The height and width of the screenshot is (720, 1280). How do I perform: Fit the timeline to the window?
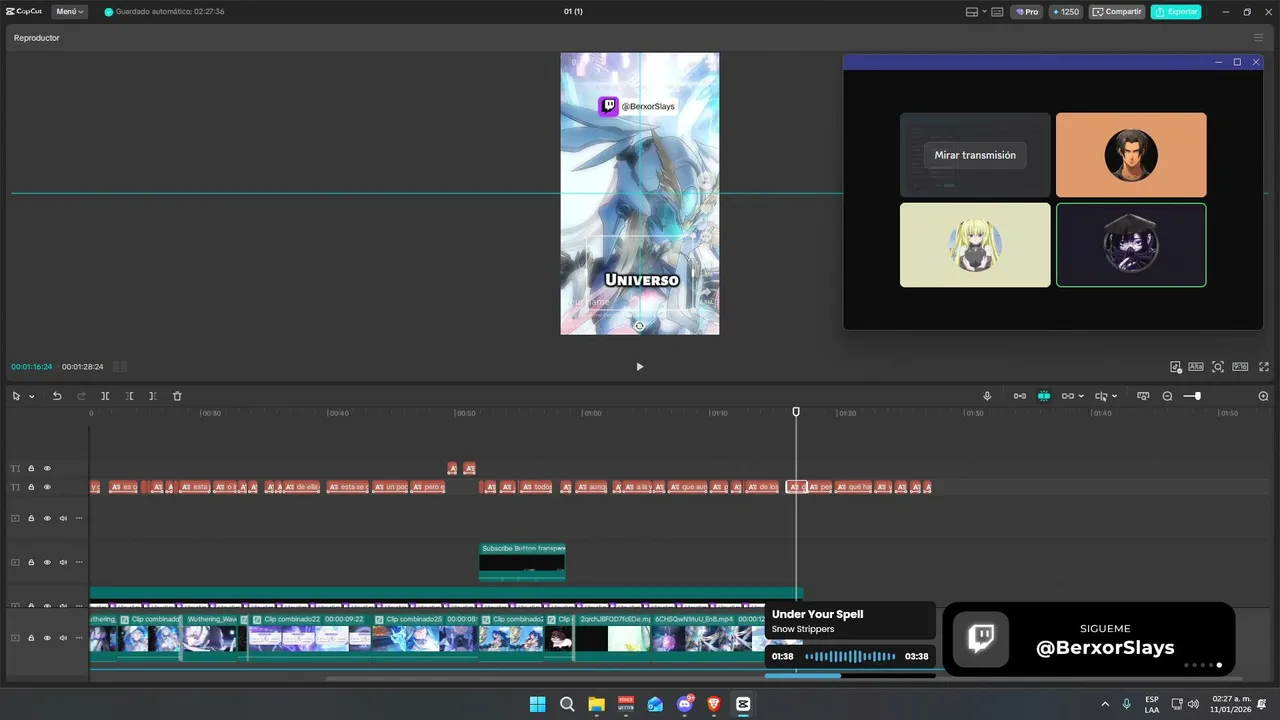1143,396
